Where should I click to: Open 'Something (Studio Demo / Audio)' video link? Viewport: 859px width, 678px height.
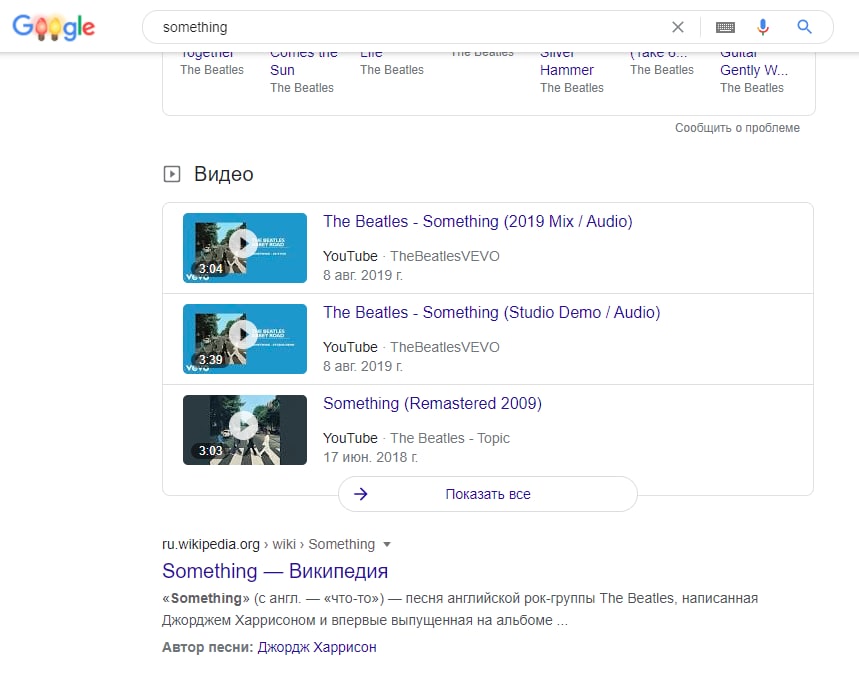click(491, 312)
